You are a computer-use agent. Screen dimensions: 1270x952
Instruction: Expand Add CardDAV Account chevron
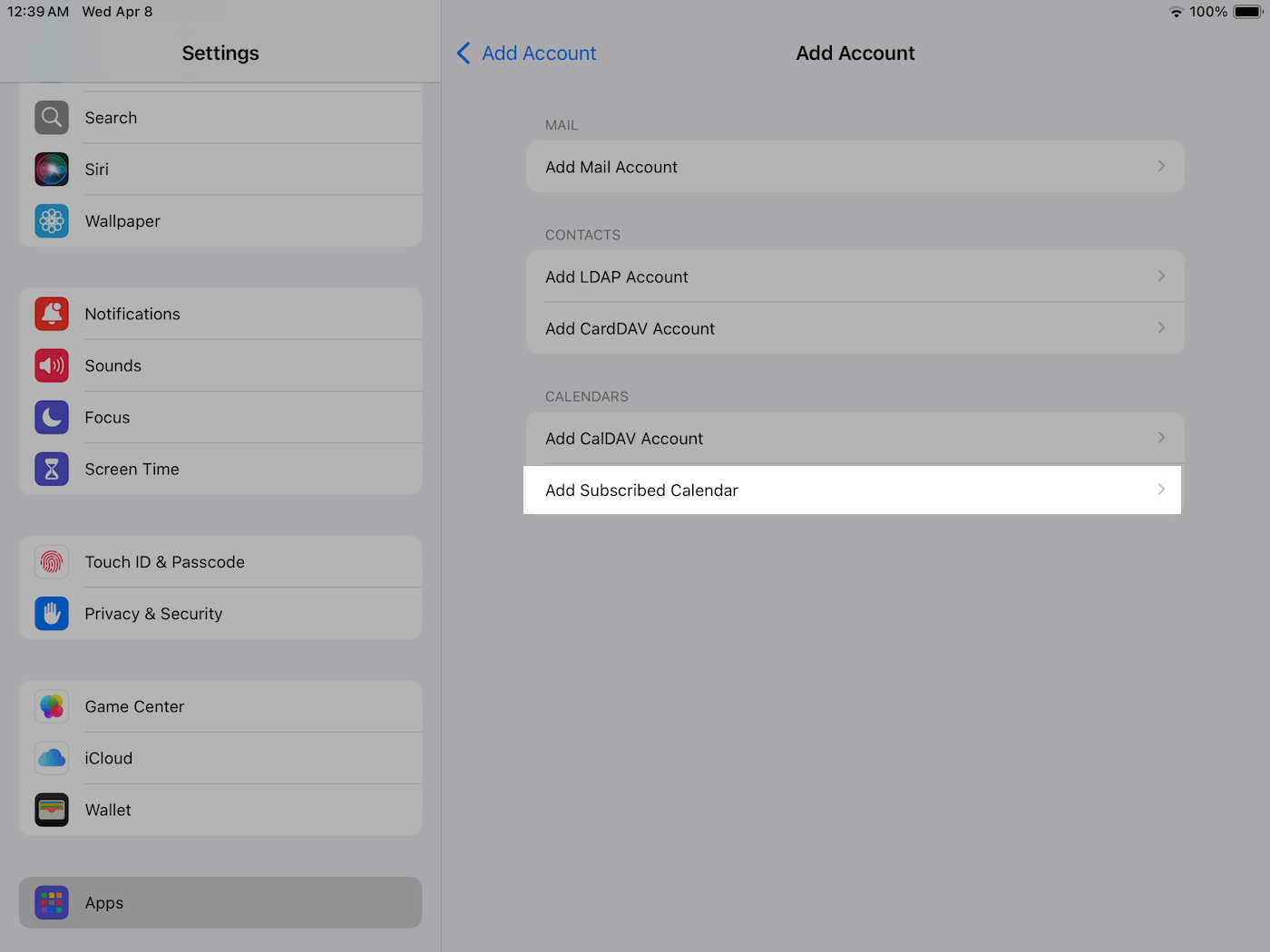(1161, 328)
